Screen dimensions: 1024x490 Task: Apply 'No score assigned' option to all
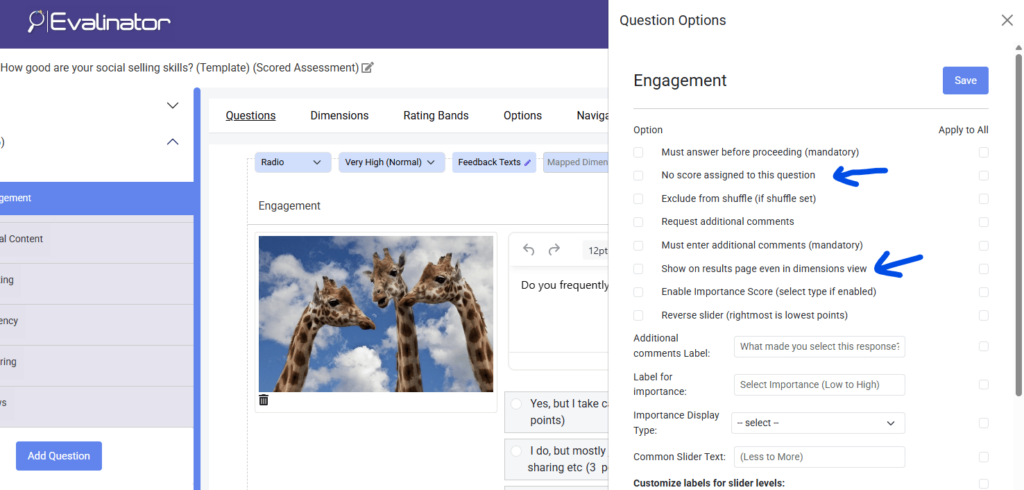click(984, 175)
